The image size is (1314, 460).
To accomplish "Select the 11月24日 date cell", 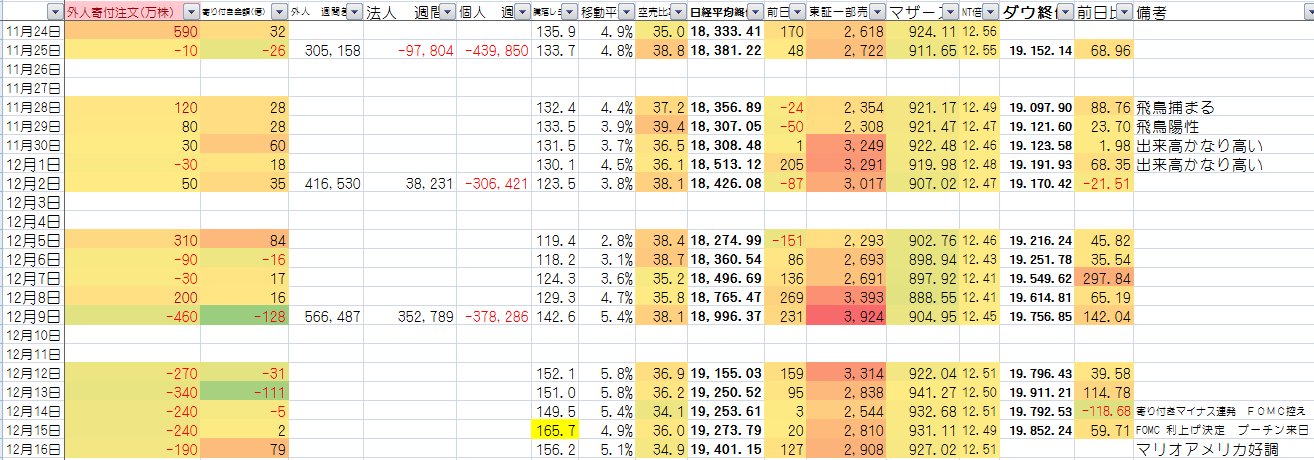I will (33, 31).
